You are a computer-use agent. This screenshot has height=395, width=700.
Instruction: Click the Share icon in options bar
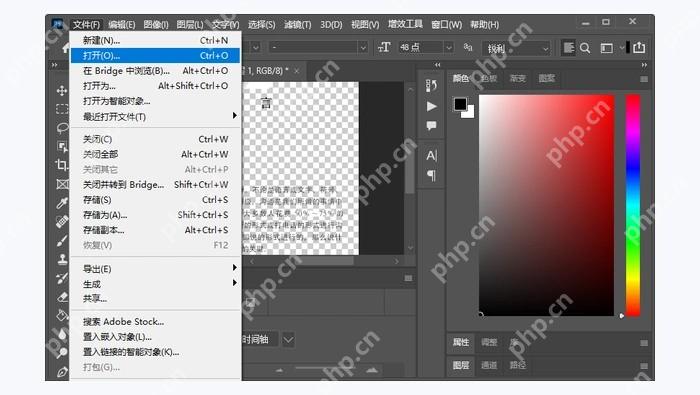click(639, 47)
